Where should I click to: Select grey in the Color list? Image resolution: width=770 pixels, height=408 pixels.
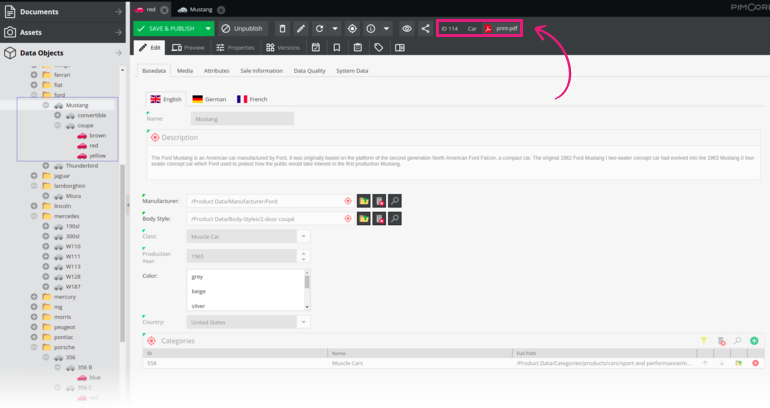197,277
